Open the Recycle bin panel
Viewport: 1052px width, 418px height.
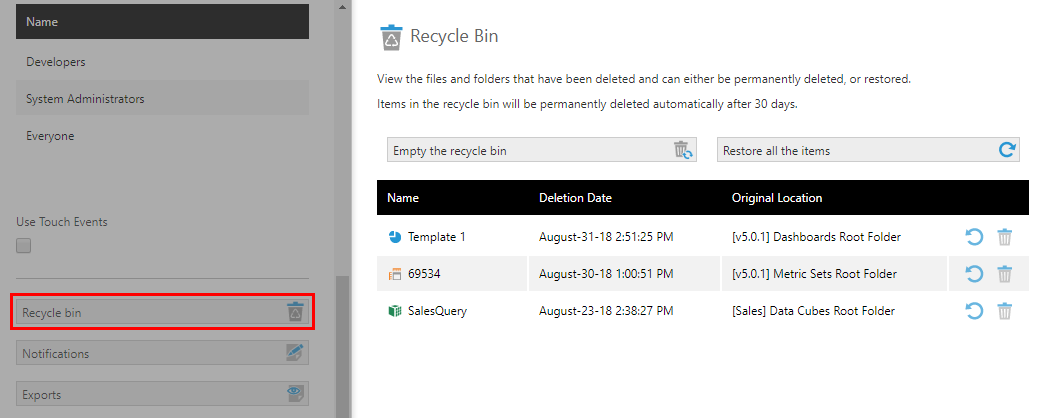click(x=162, y=312)
